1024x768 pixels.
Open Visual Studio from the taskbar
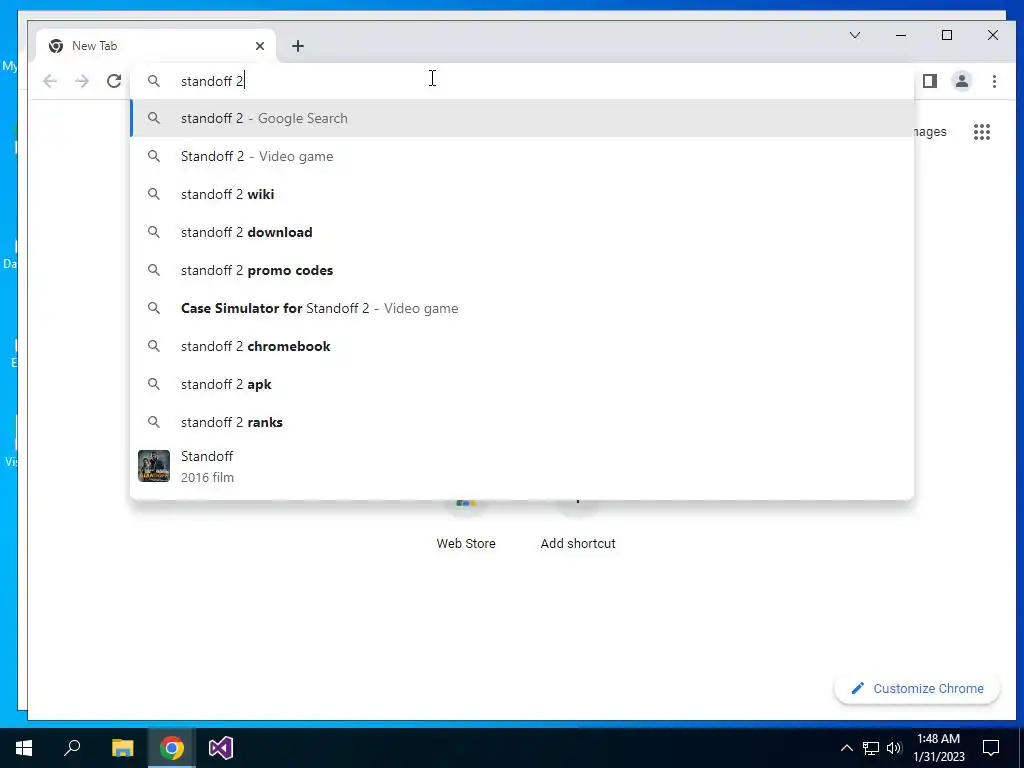pos(221,748)
